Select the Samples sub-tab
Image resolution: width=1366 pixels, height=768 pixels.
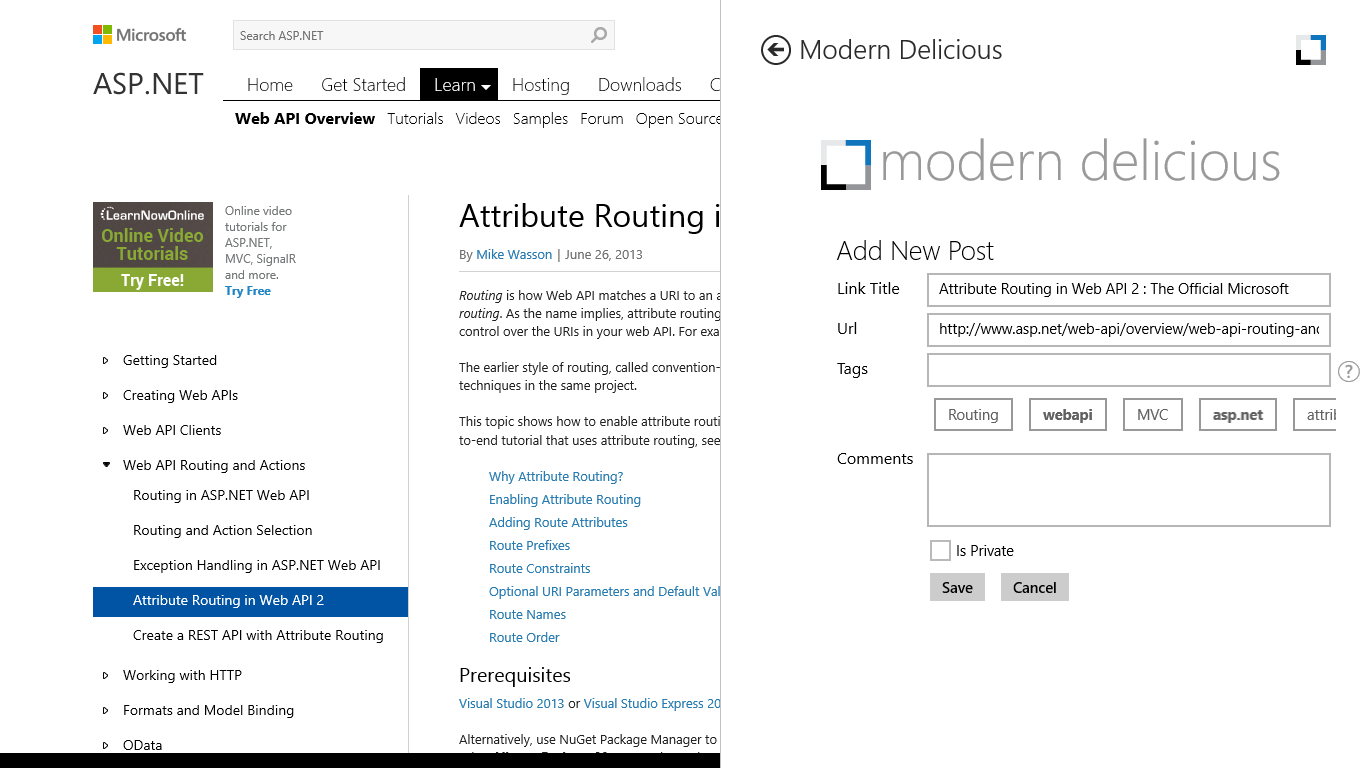click(x=540, y=118)
